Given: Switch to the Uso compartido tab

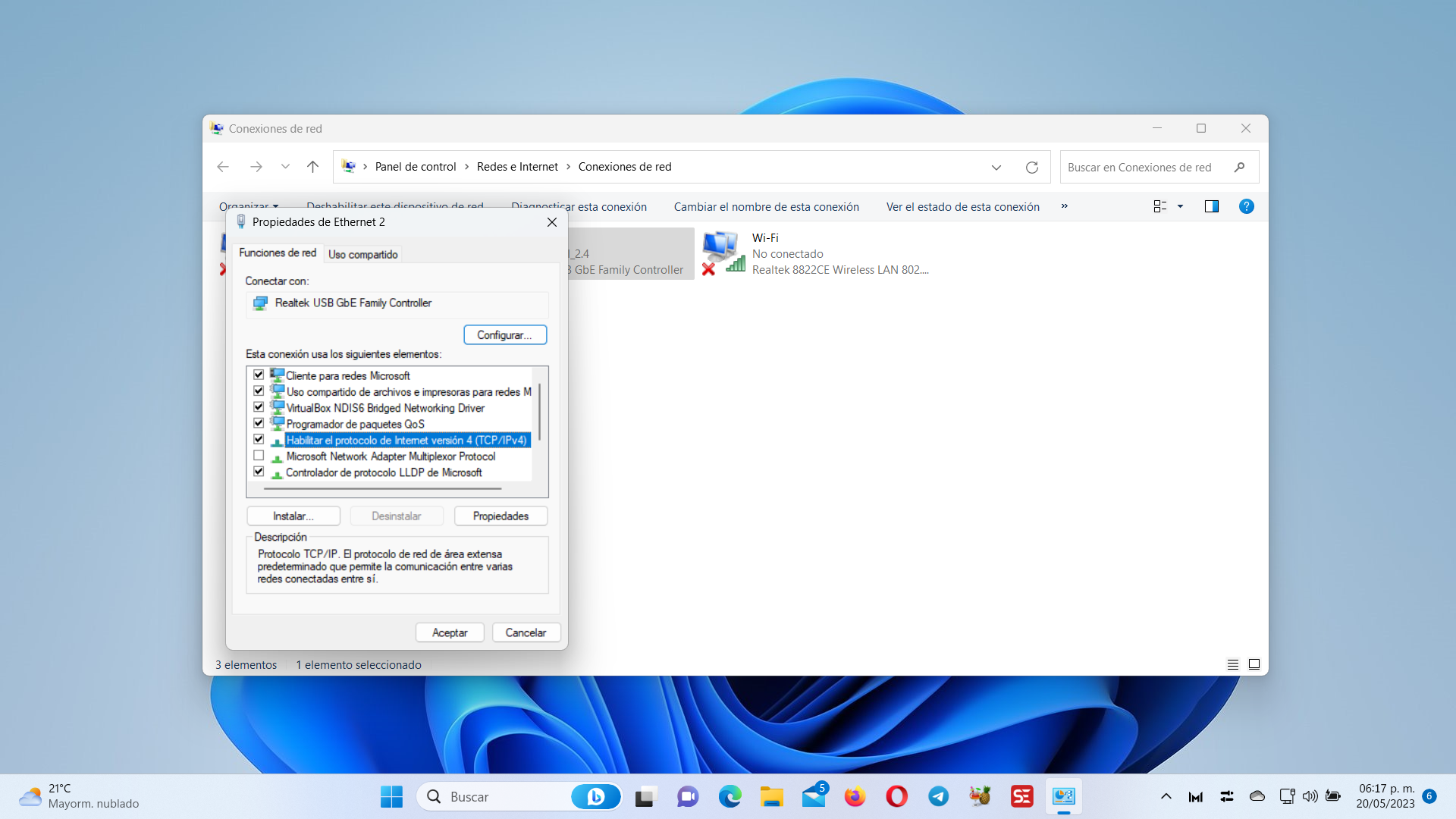Looking at the screenshot, I should pyautogui.click(x=362, y=254).
